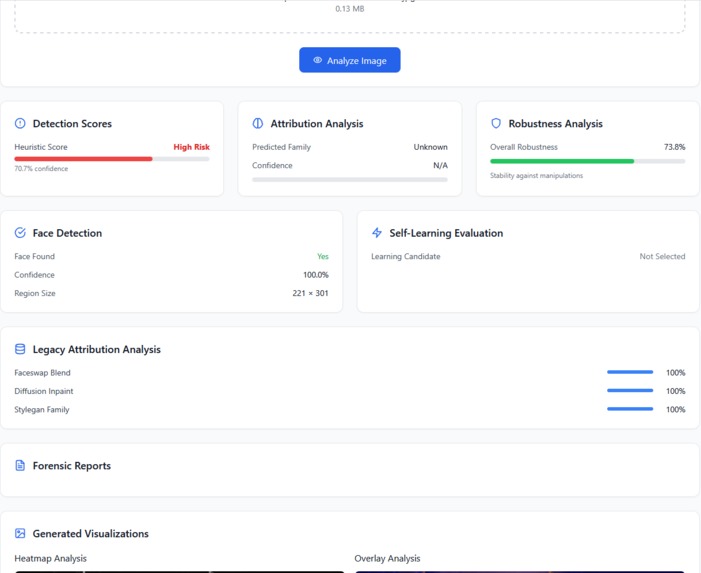
Task: Click the Generated Visualizations image icon
Action: (x=20, y=533)
